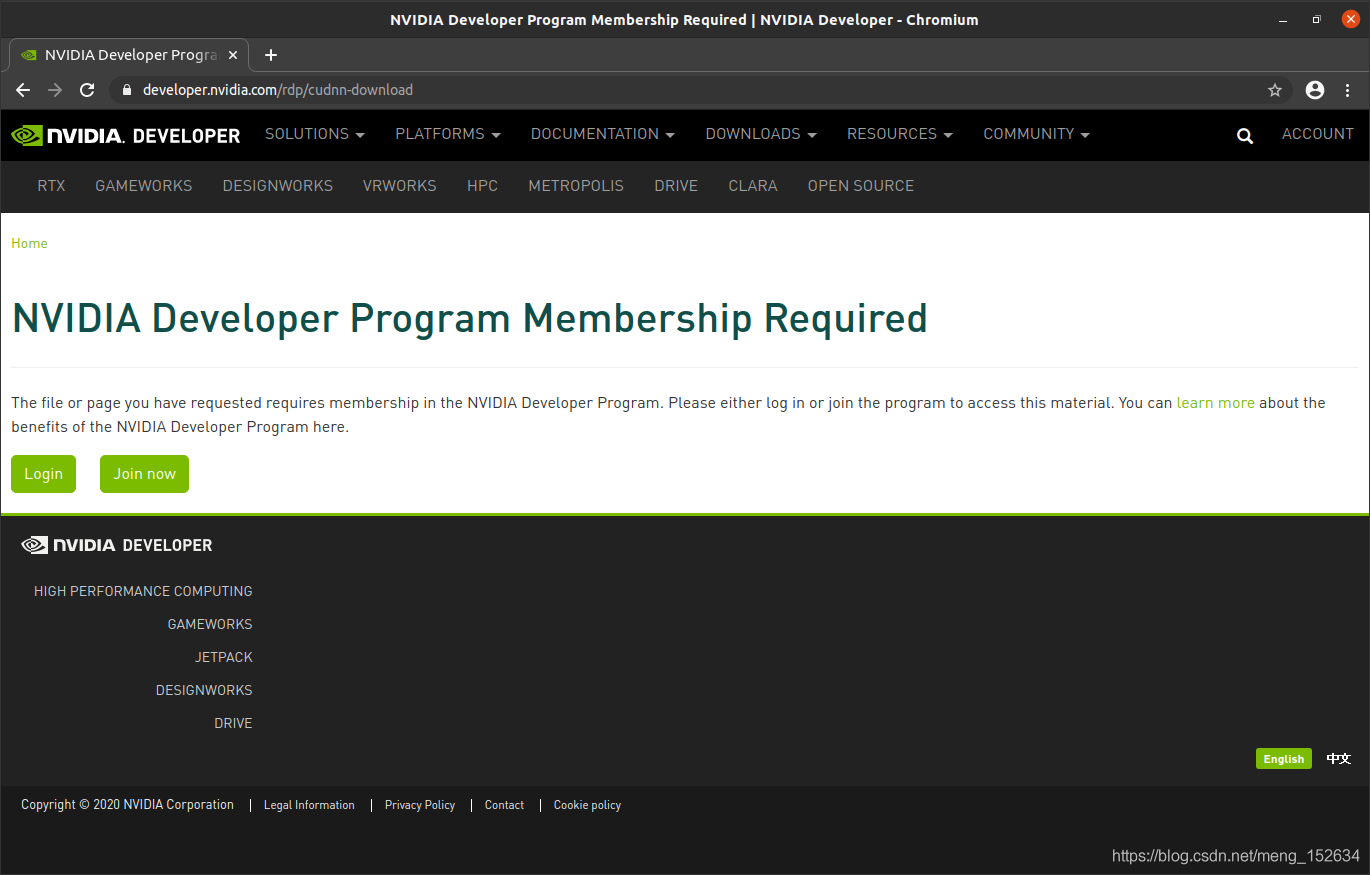Open the GameWorks footer link

(x=210, y=624)
